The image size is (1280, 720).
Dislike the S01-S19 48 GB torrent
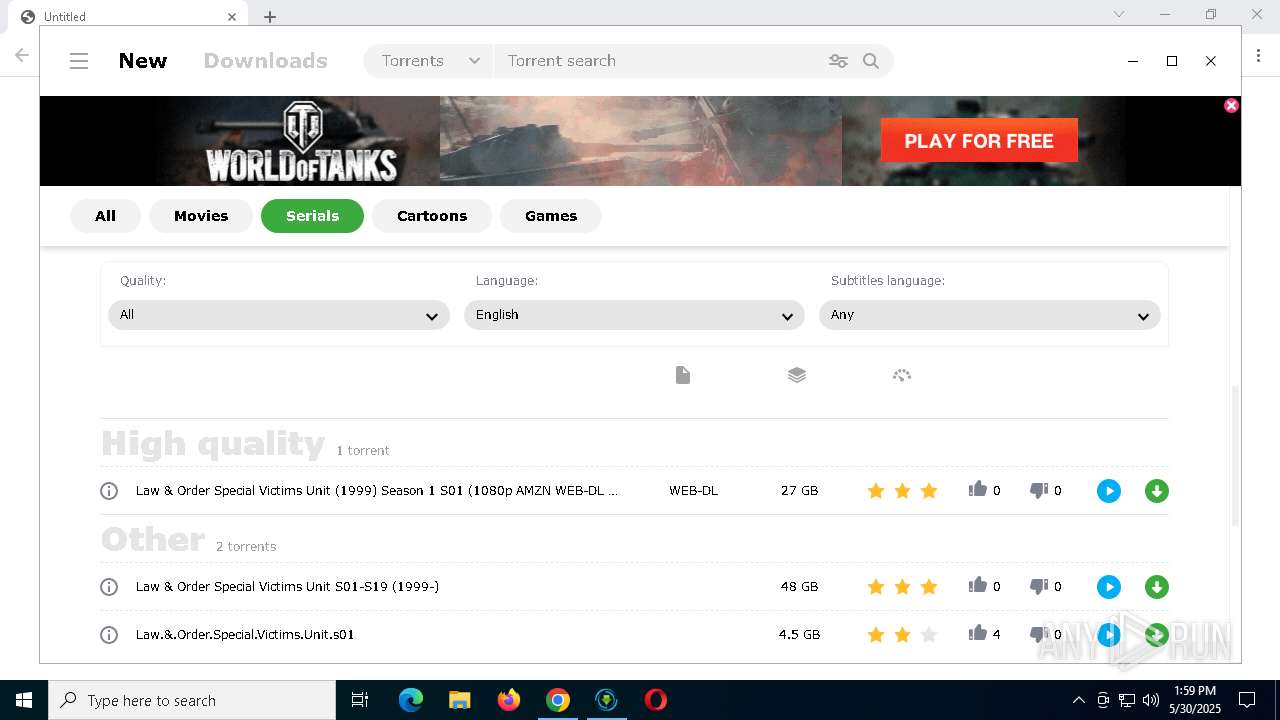tap(1039, 586)
